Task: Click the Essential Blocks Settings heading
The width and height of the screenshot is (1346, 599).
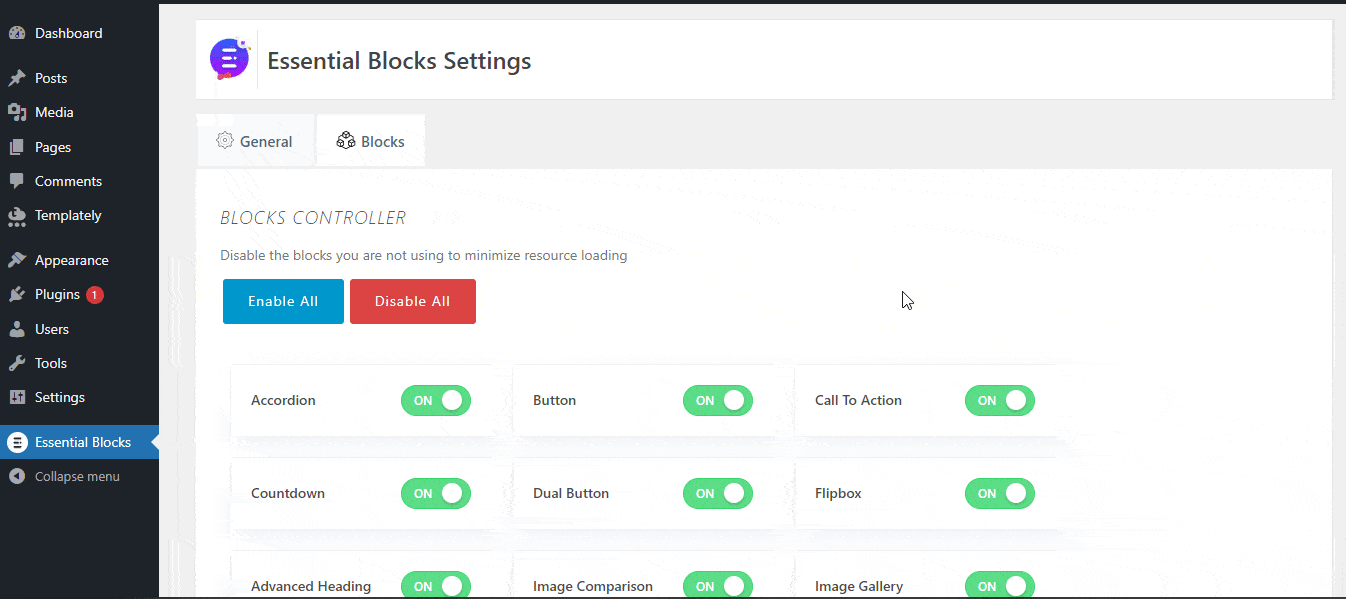Action: coord(399,61)
